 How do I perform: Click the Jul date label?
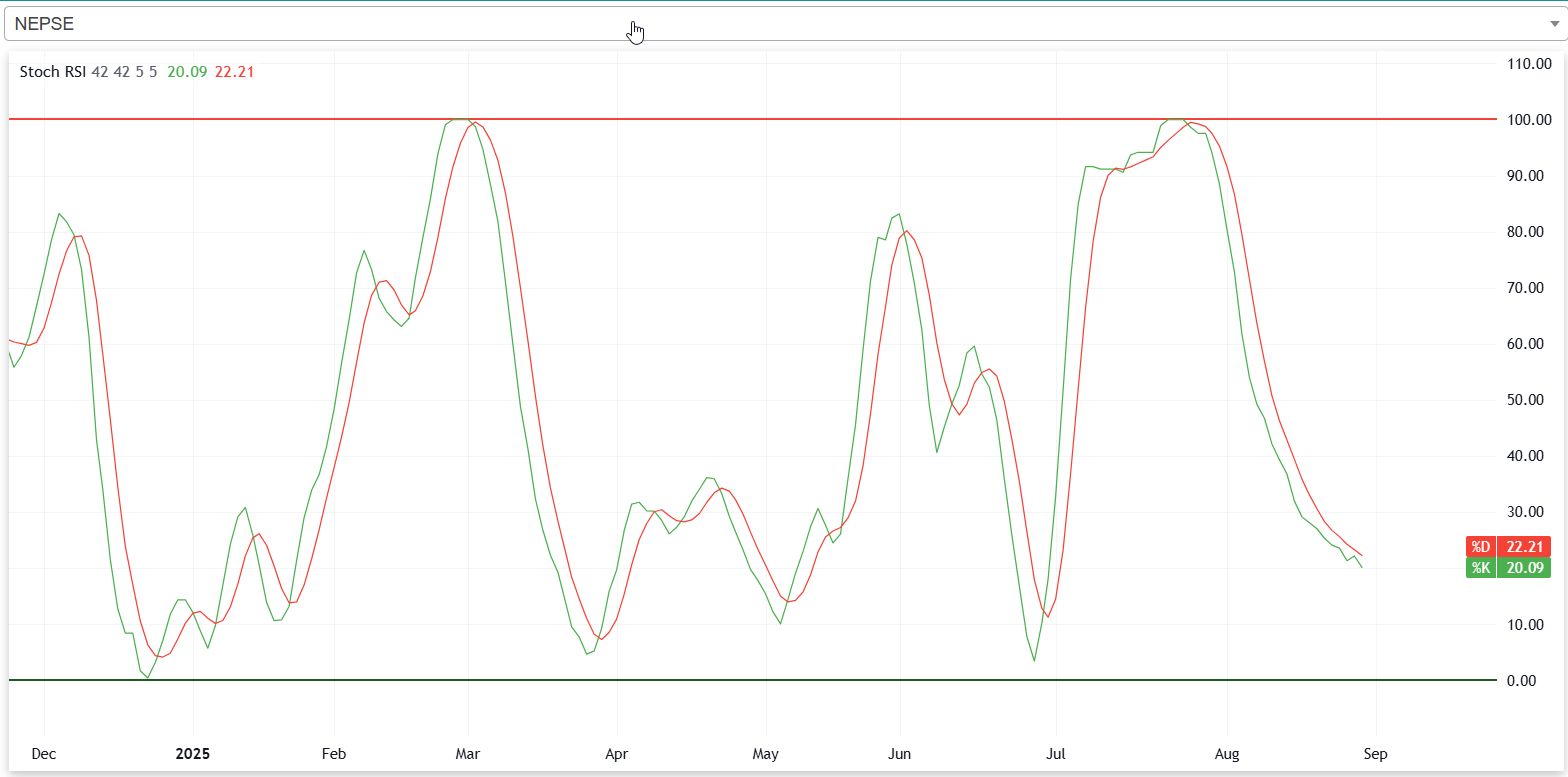click(x=1056, y=754)
